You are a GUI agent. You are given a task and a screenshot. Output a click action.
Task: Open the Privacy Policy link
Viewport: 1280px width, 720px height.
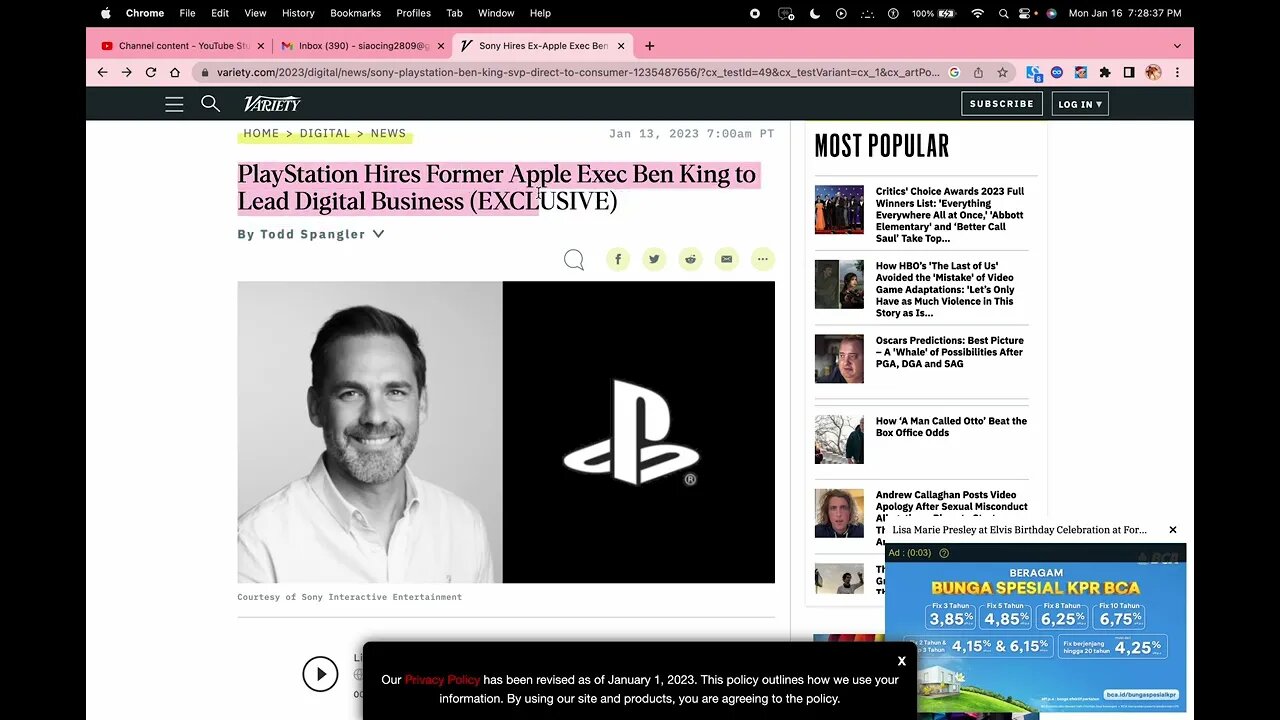point(442,680)
